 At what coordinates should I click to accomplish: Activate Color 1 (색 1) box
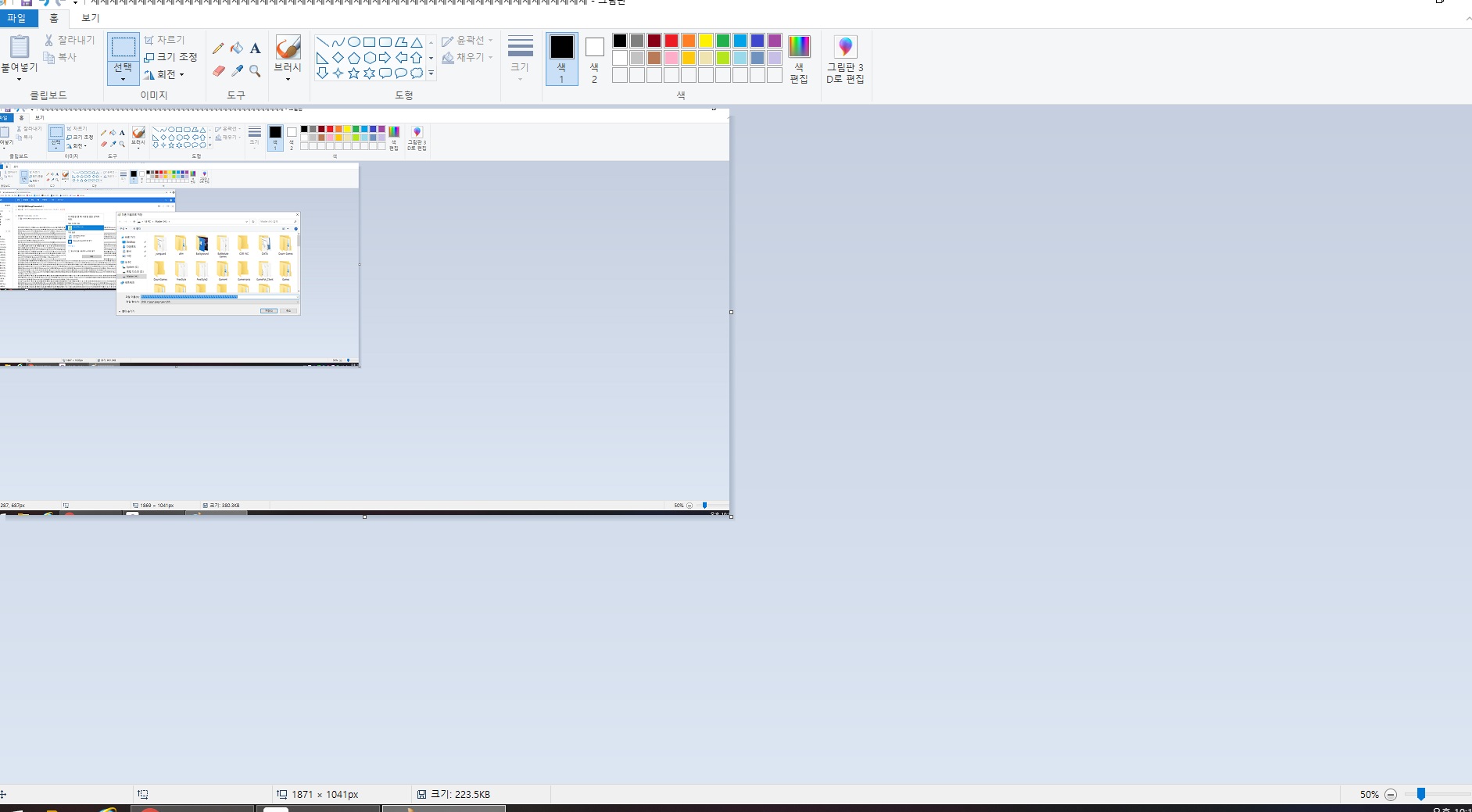(561, 59)
